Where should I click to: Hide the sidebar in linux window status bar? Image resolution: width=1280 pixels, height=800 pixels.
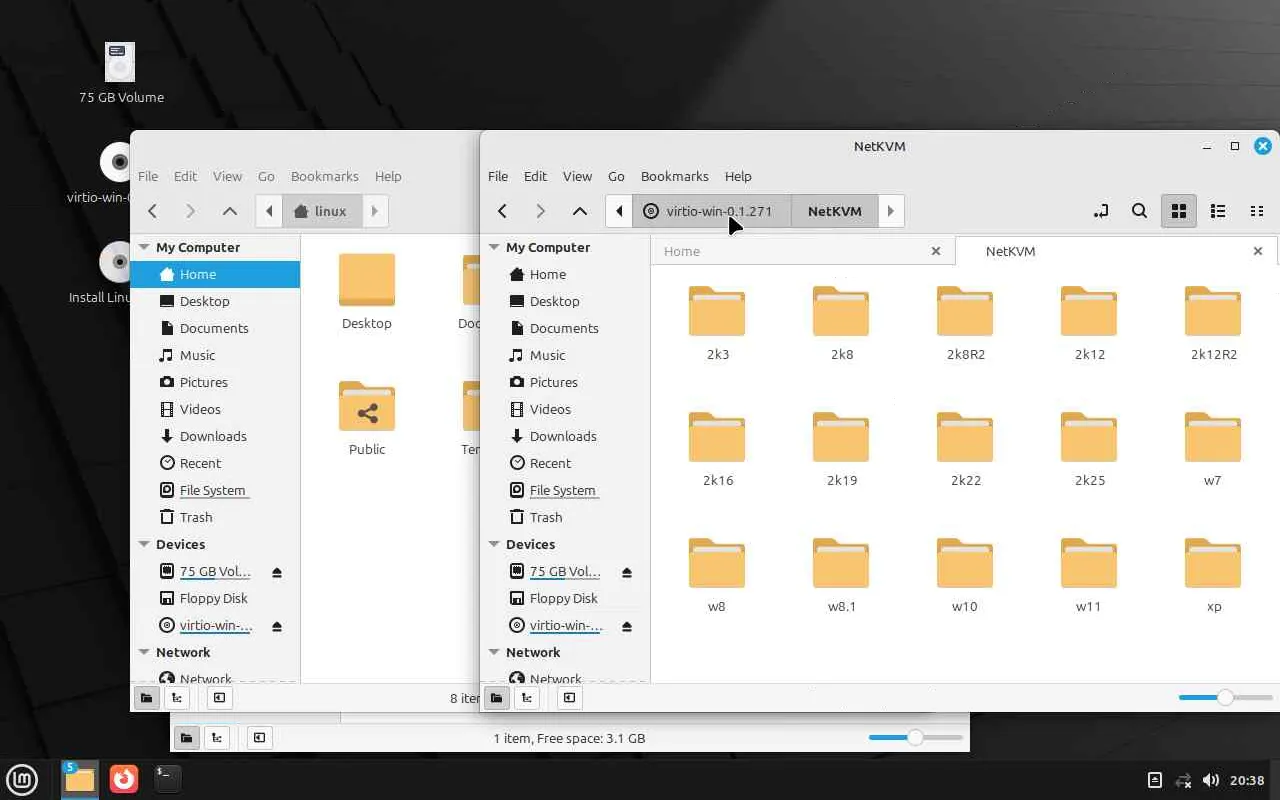click(219, 698)
